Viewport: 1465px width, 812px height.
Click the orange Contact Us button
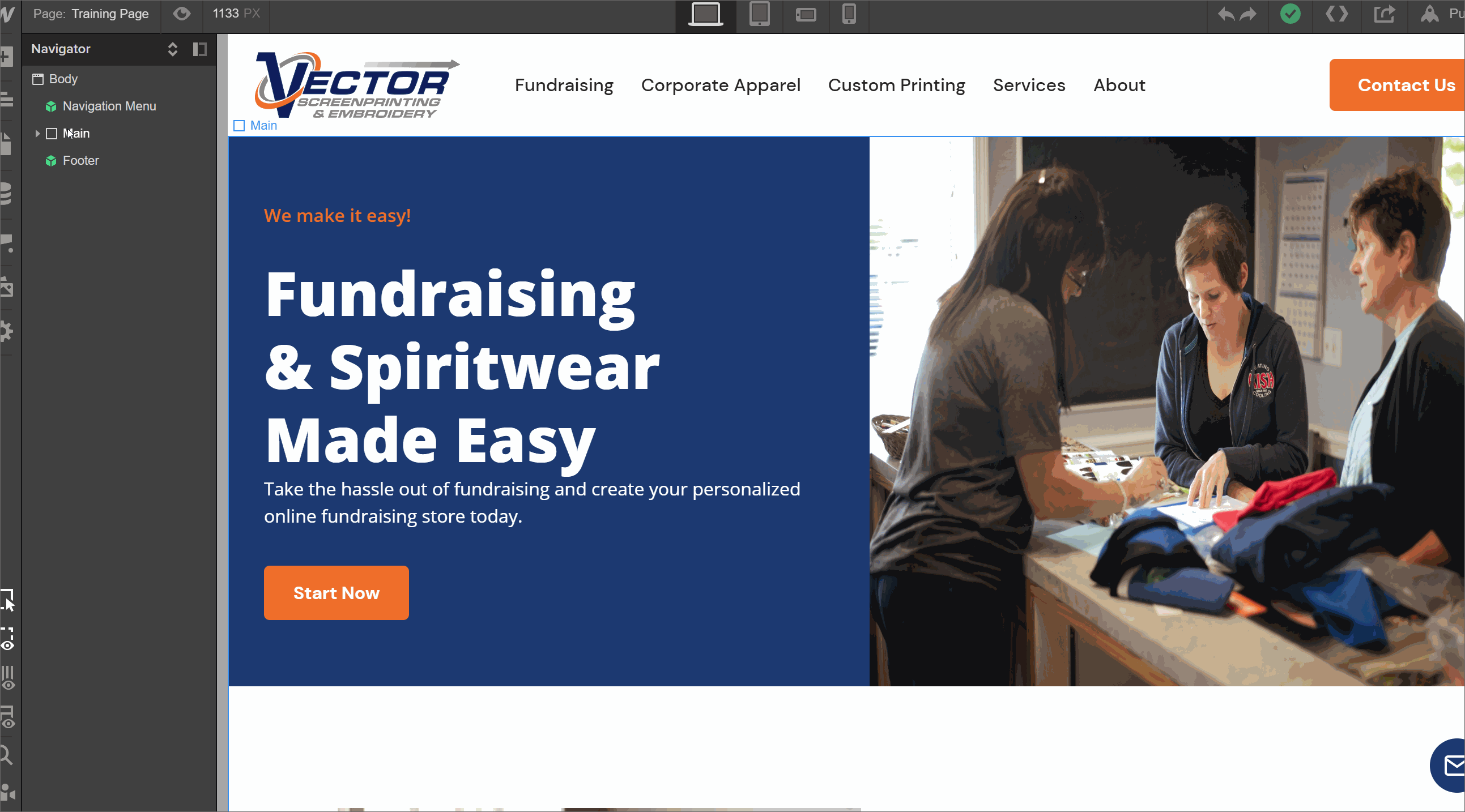pyautogui.click(x=1398, y=86)
